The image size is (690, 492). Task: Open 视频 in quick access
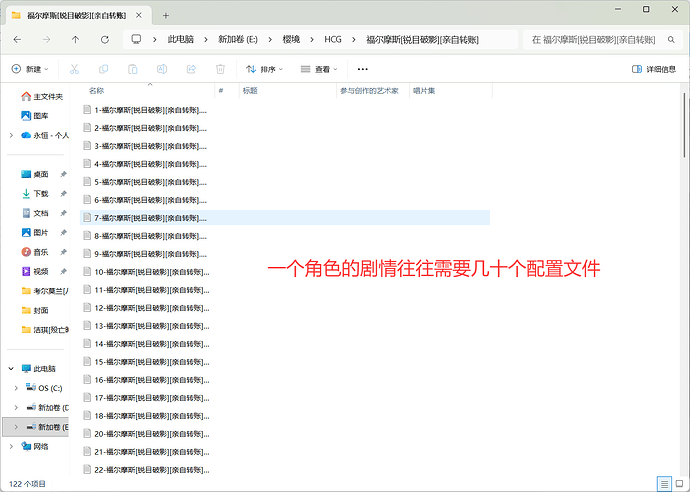[35, 272]
